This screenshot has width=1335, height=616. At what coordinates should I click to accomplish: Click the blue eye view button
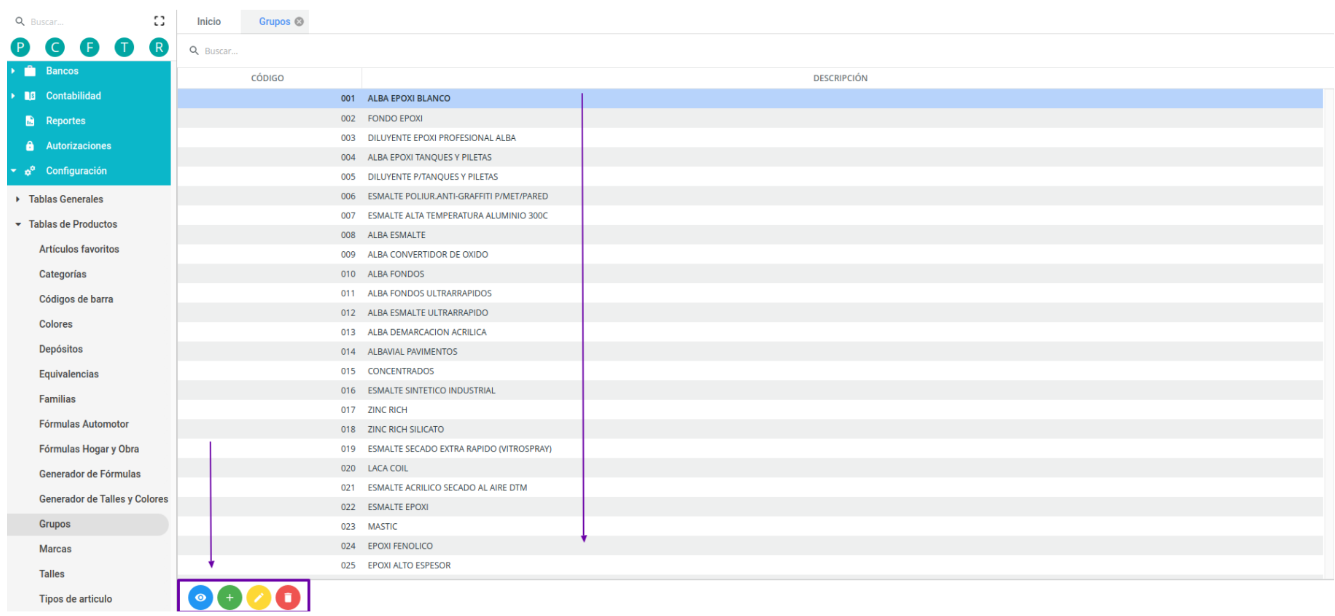[200, 597]
